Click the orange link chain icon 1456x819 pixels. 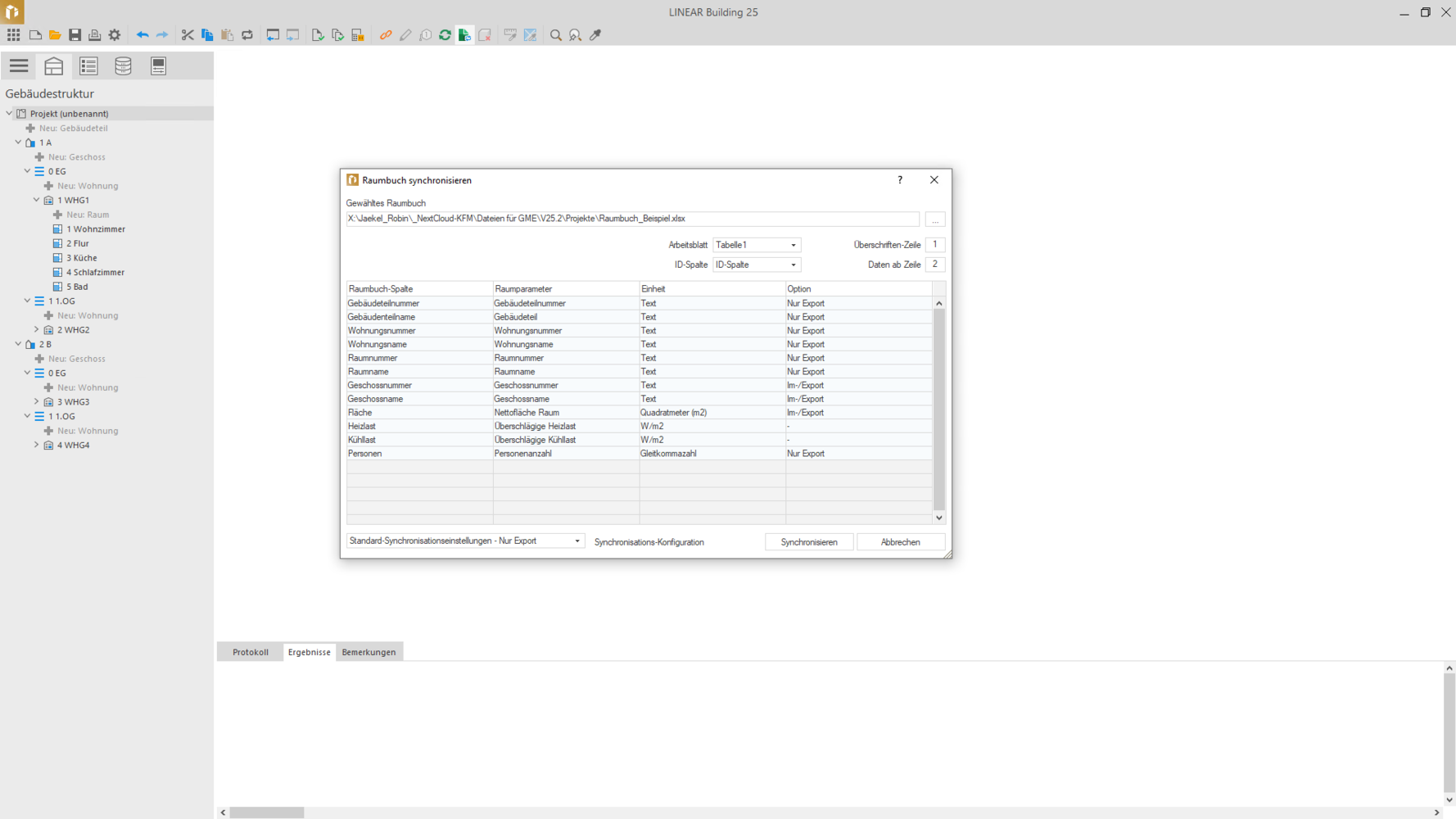386,35
